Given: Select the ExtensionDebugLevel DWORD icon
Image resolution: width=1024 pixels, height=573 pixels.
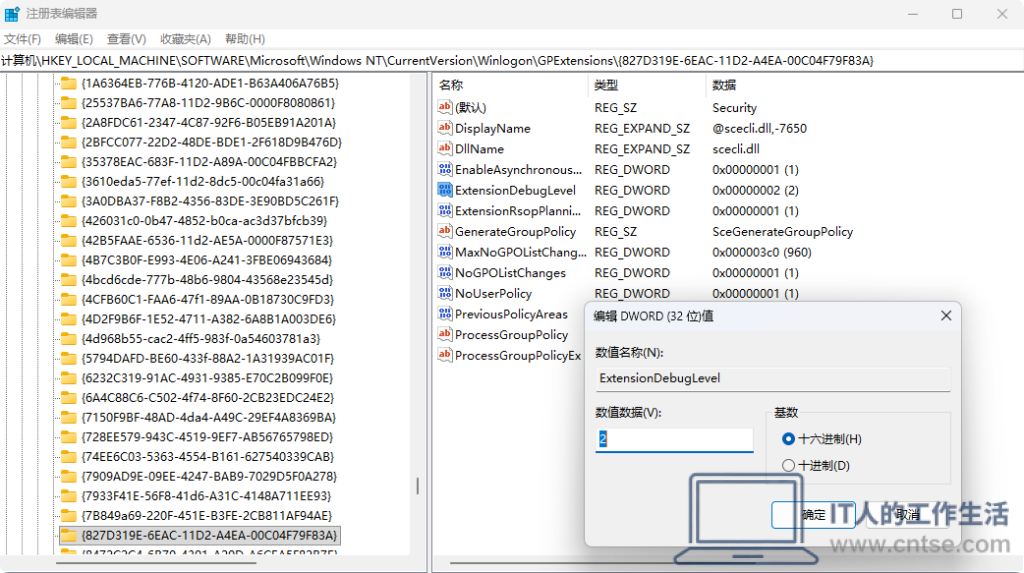Looking at the screenshot, I should click(x=445, y=190).
